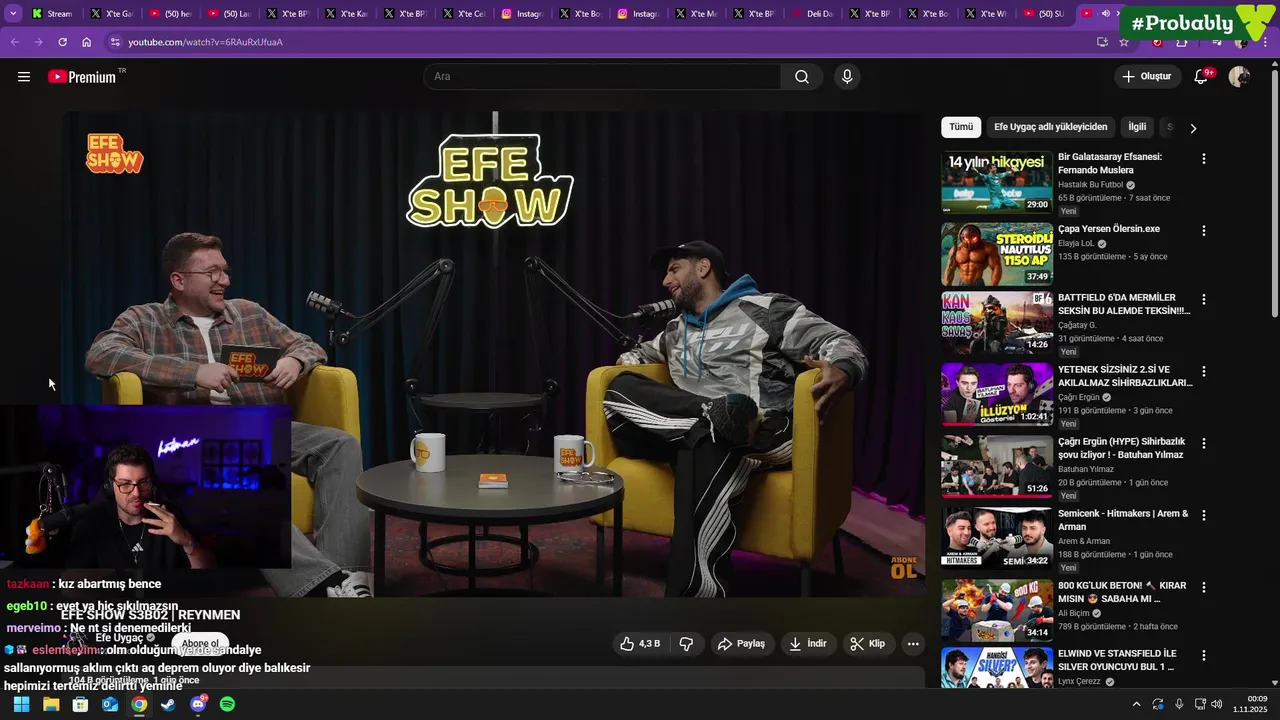This screenshot has width=1280, height=720.
Task: Go forward with the browser forward arrow
Action: pyautogui.click(x=38, y=42)
